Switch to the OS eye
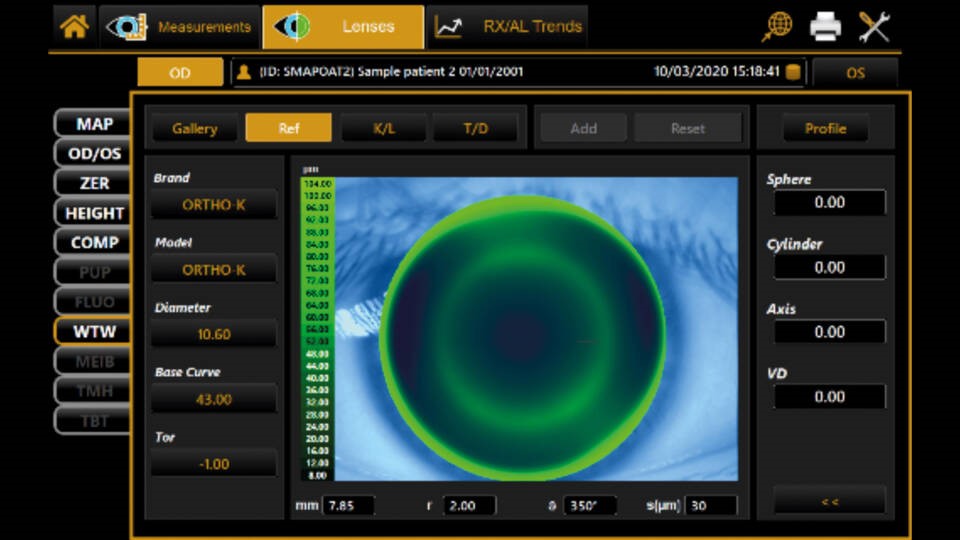The height and width of the screenshot is (540, 960). tap(855, 72)
